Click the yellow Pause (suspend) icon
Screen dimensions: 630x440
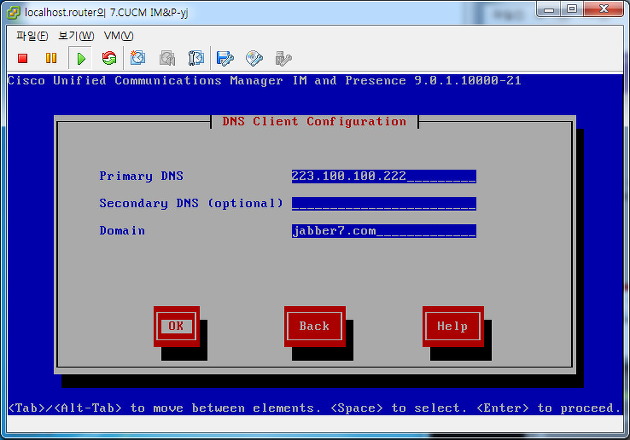point(51,58)
